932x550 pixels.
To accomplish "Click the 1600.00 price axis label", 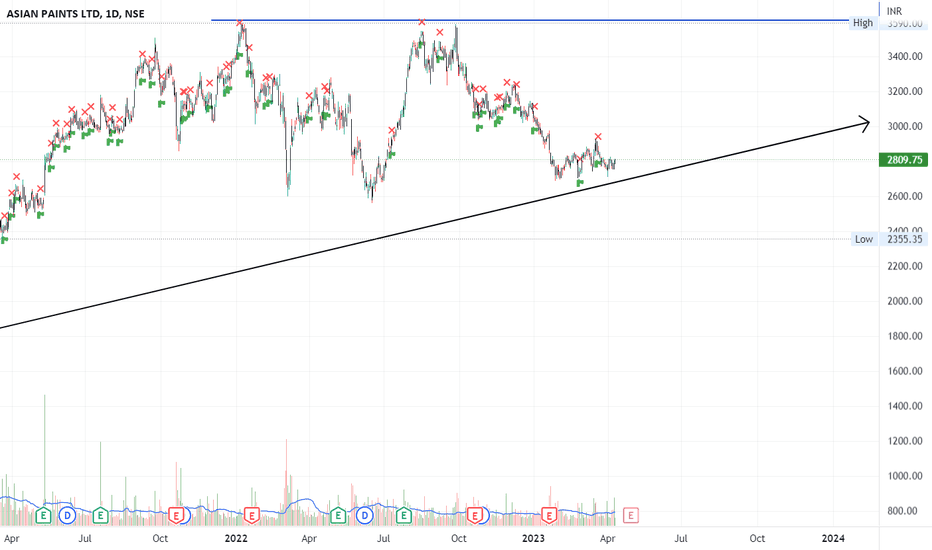I will tap(905, 371).
